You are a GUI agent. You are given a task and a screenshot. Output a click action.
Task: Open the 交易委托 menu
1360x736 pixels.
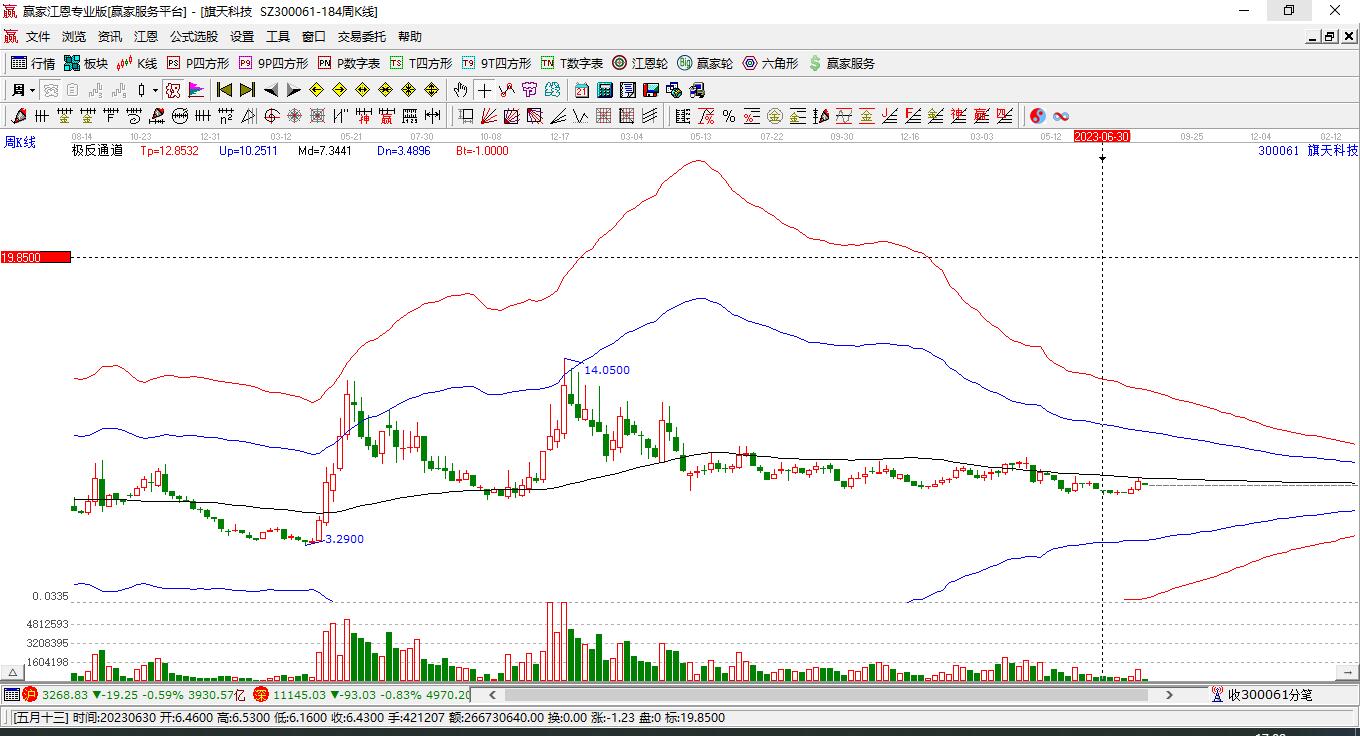click(362, 37)
